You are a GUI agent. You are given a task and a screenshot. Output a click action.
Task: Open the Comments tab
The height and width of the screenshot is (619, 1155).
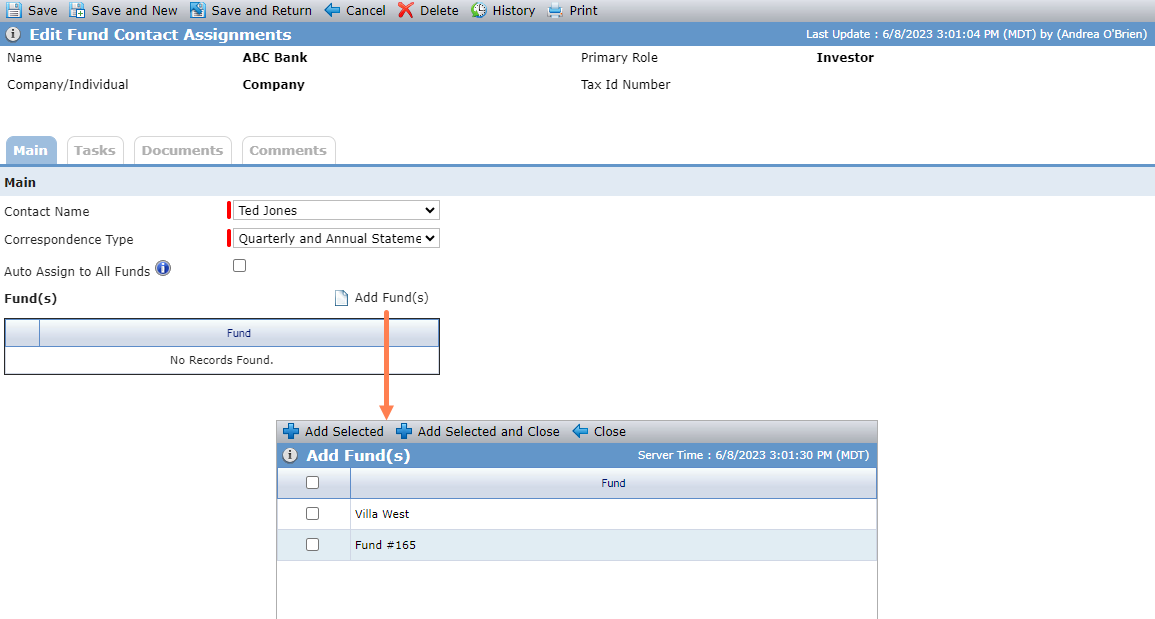coord(288,150)
